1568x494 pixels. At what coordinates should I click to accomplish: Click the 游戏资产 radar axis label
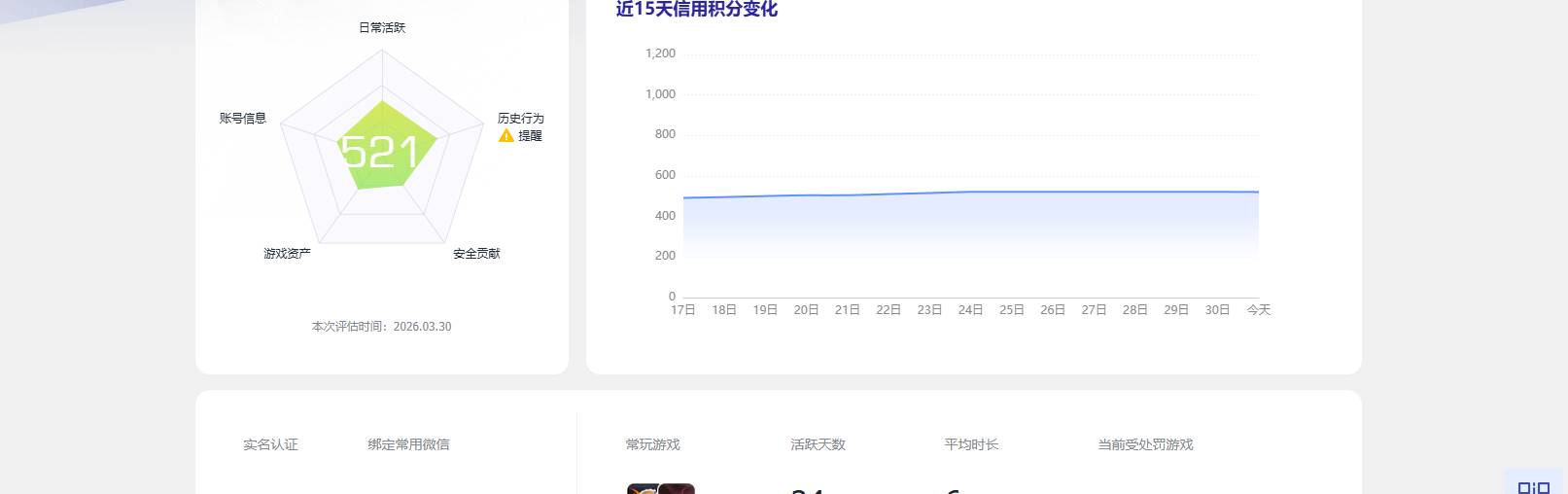(288, 254)
